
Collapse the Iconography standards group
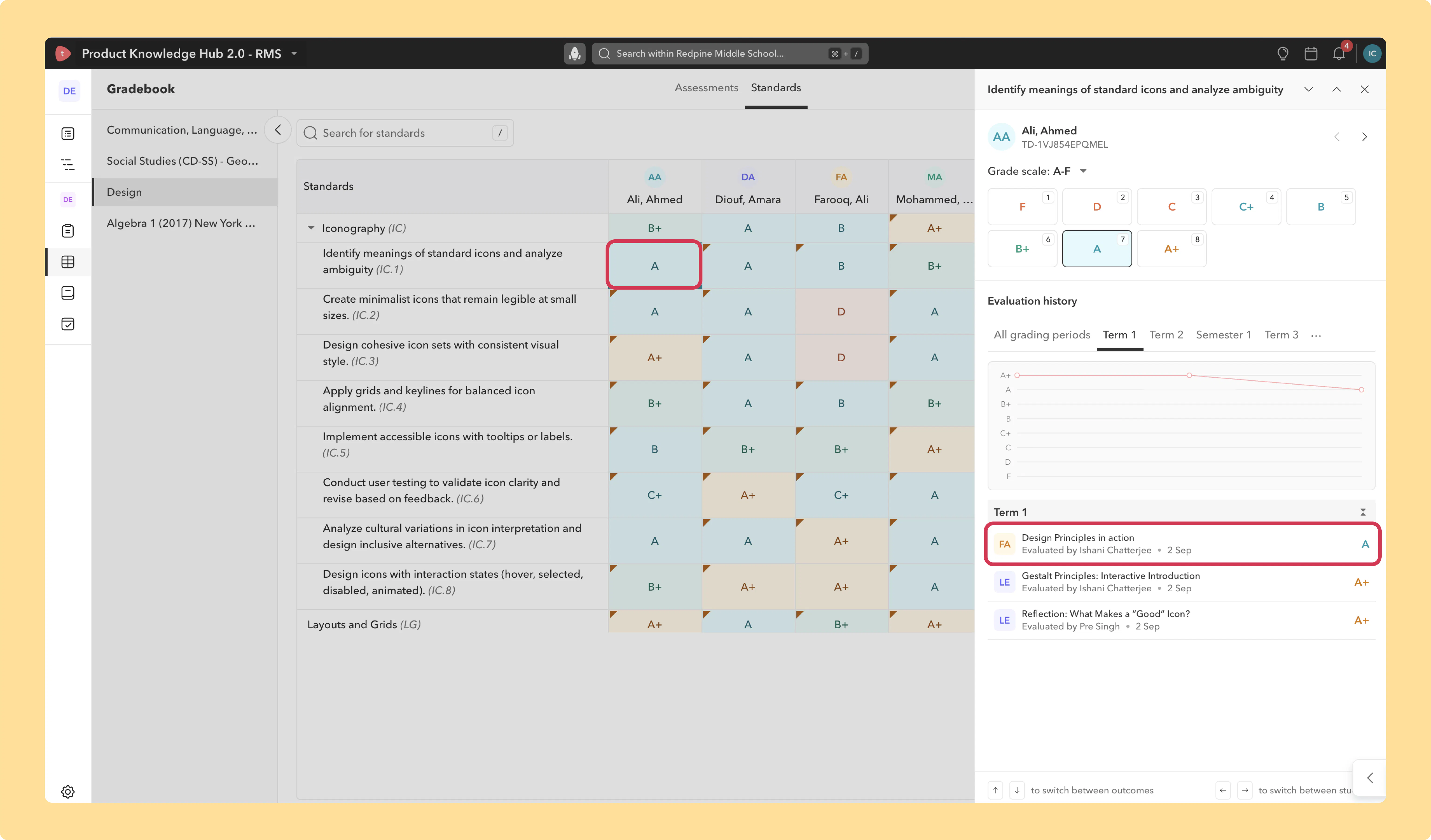pyautogui.click(x=311, y=228)
